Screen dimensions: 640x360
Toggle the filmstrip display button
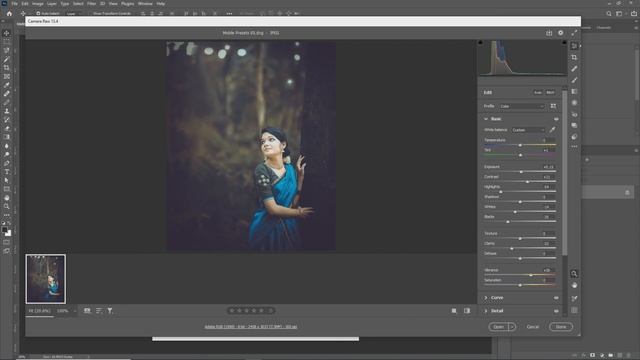pyautogui.click(x=87, y=311)
